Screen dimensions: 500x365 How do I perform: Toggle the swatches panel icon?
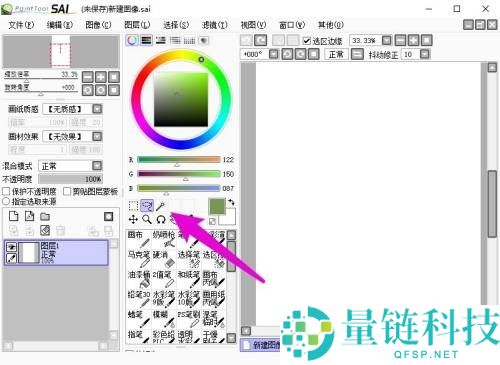(x=190, y=40)
